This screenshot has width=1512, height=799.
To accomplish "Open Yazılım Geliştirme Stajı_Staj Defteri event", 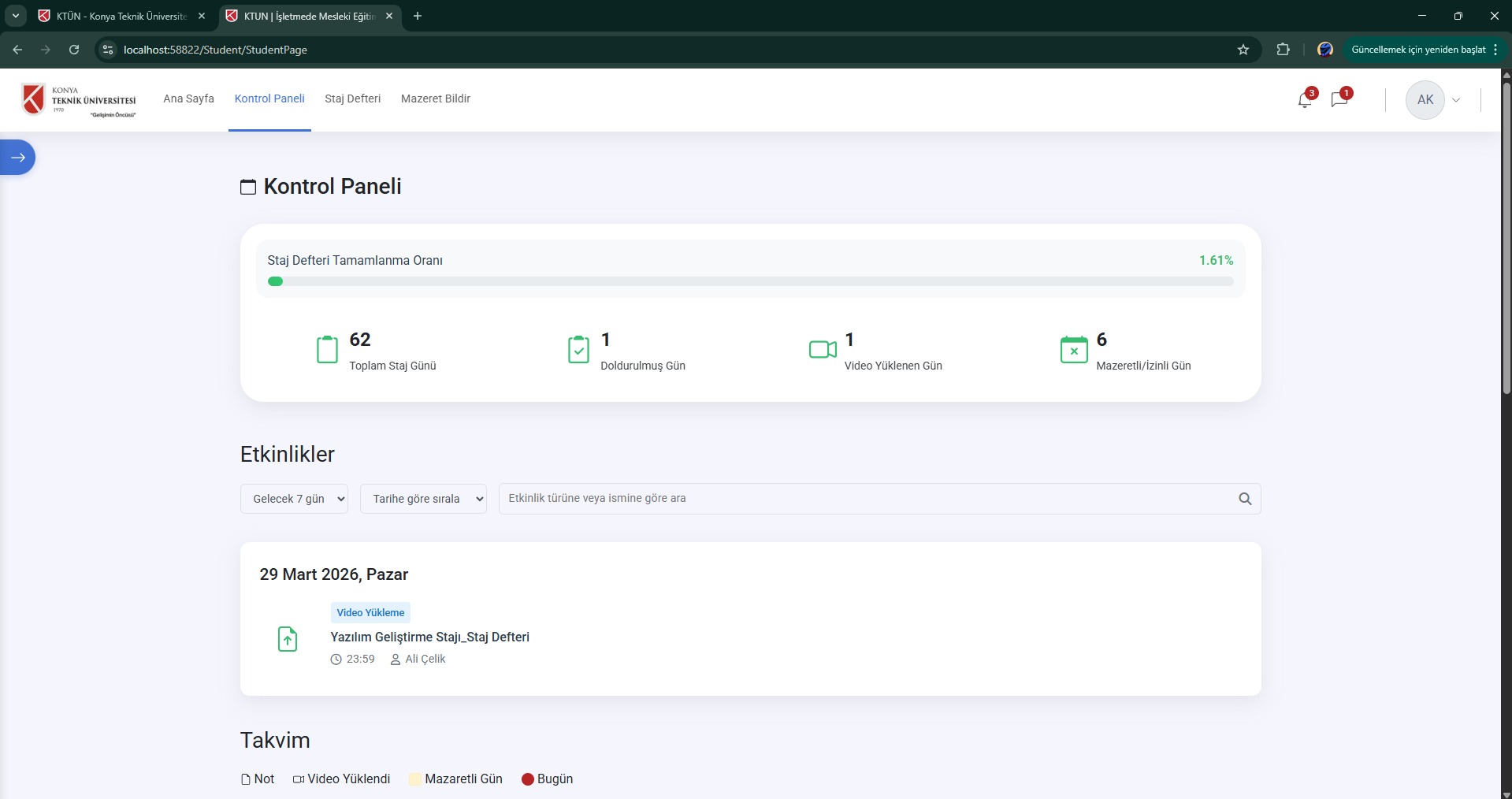I will (429, 637).
